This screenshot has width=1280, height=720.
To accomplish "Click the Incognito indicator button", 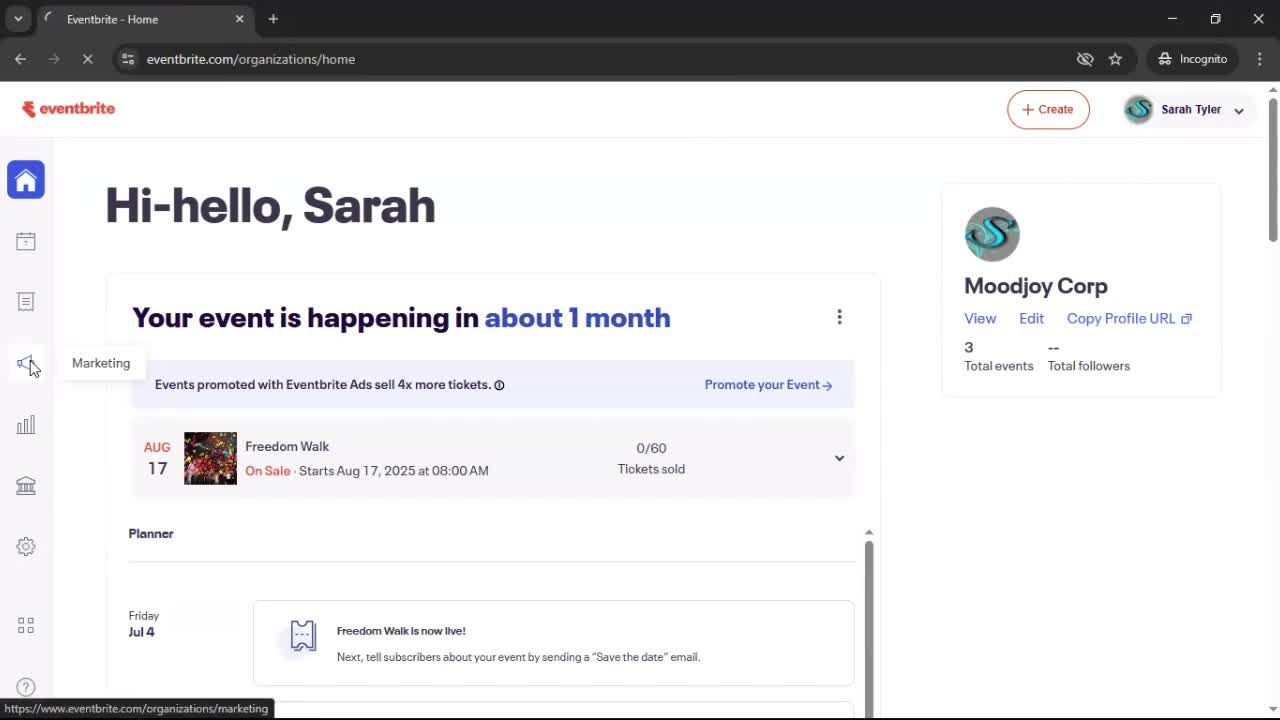I will [1192, 59].
